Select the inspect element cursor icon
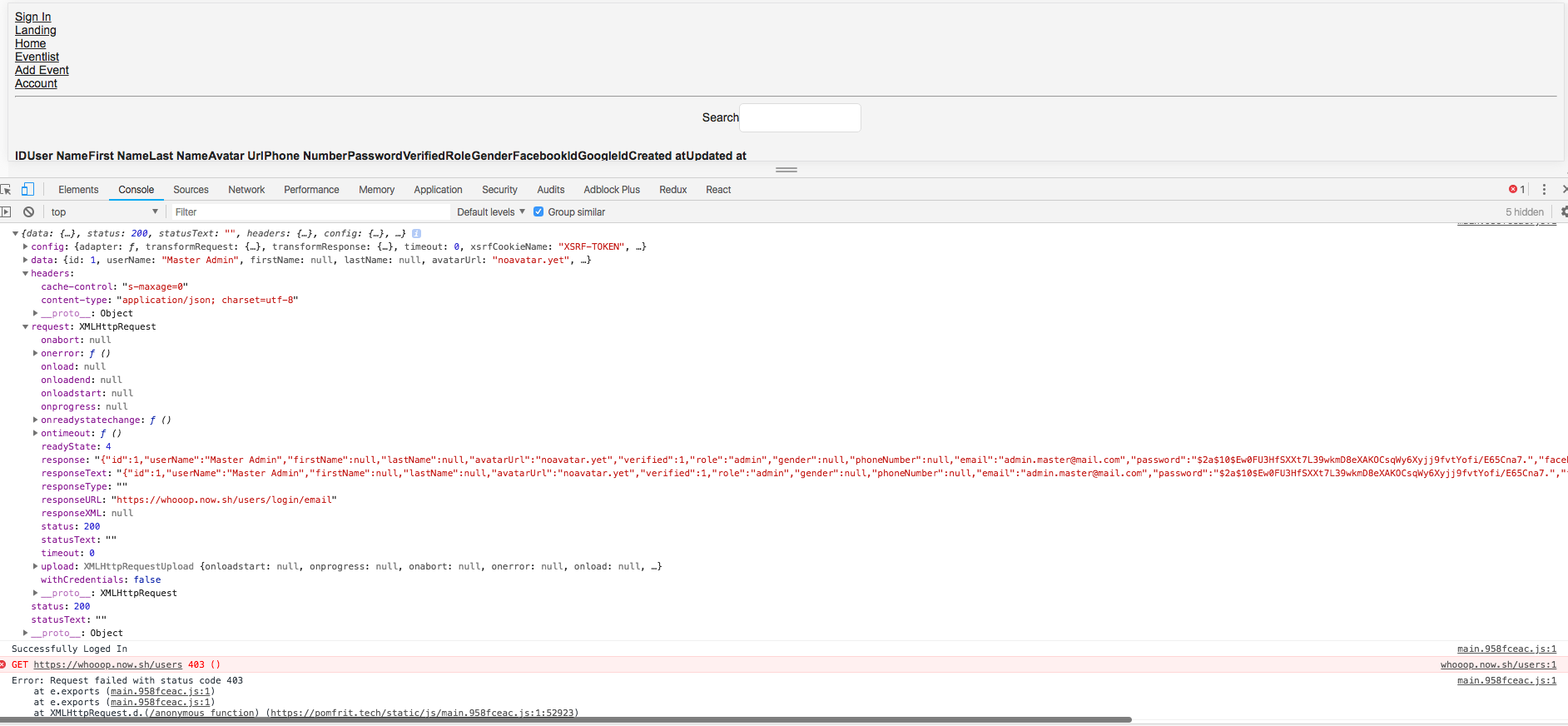The height and width of the screenshot is (726, 1568). (x=6, y=190)
